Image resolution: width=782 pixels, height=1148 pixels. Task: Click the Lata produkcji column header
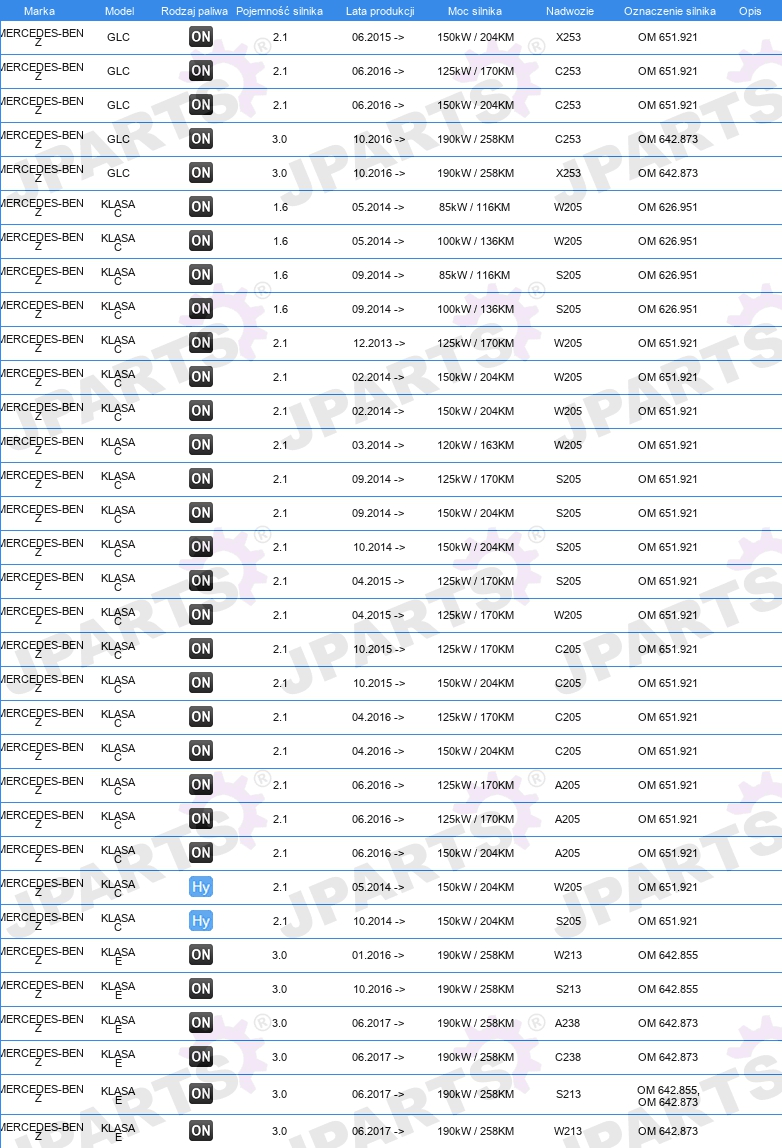[x=380, y=11]
